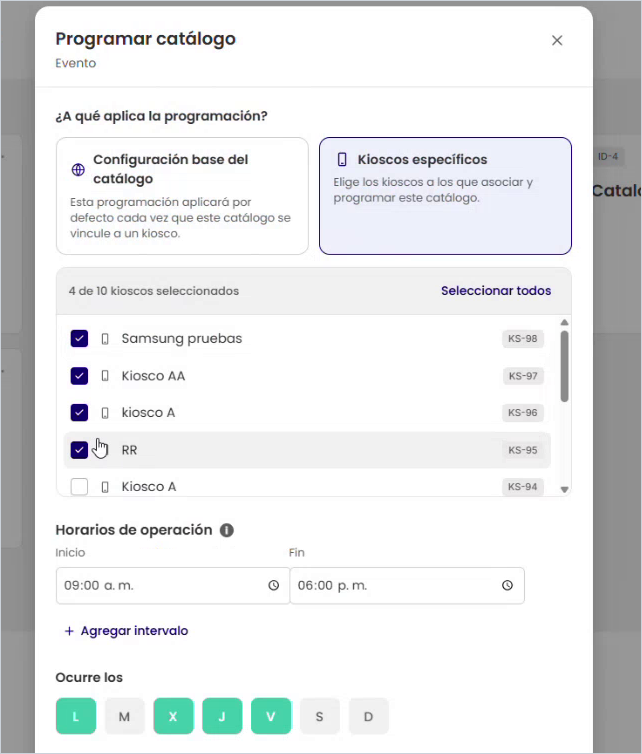Choose Configuración base del catálogo option

pyautogui.click(x=182, y=196)
